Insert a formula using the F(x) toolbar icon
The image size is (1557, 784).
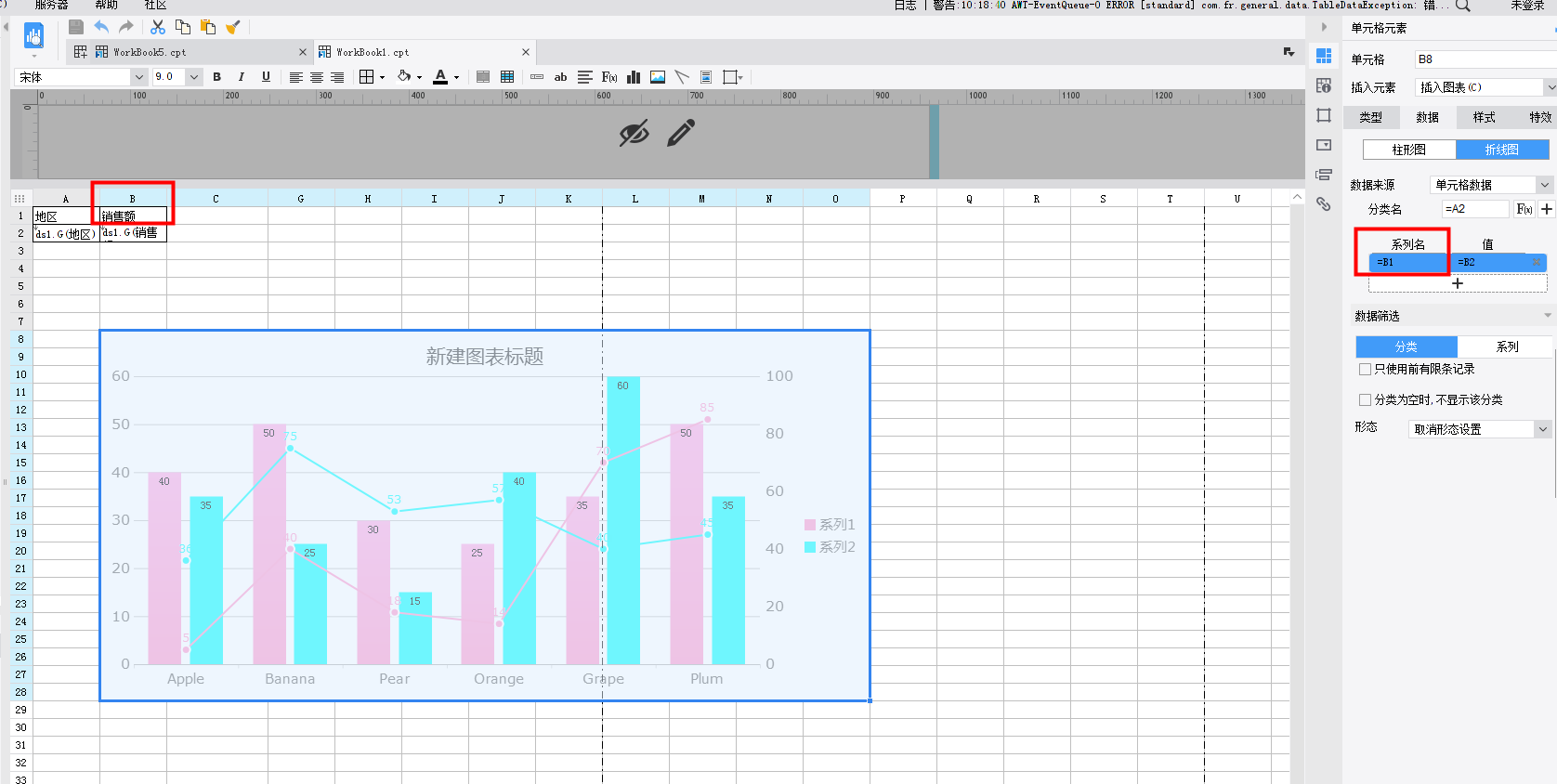pos(609,77)
